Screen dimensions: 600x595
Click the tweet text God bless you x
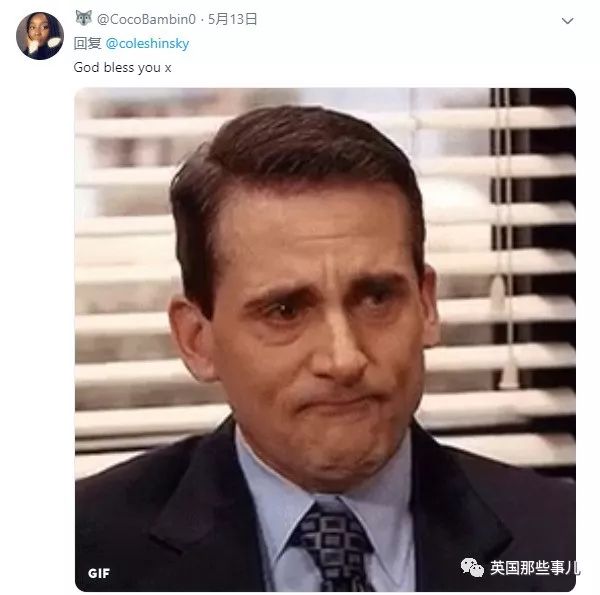pos(122,68)
